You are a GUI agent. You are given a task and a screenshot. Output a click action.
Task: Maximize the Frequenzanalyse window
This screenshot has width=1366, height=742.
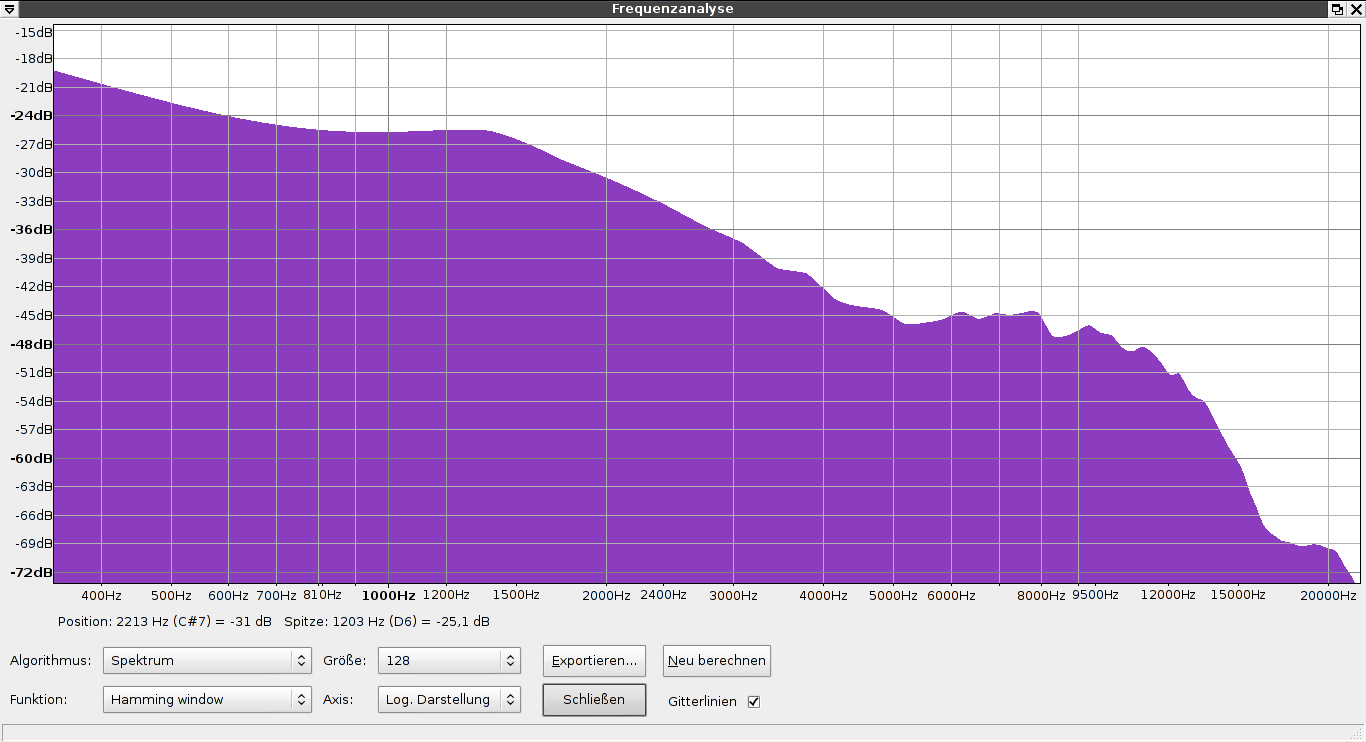click(x=1337, y=8)
